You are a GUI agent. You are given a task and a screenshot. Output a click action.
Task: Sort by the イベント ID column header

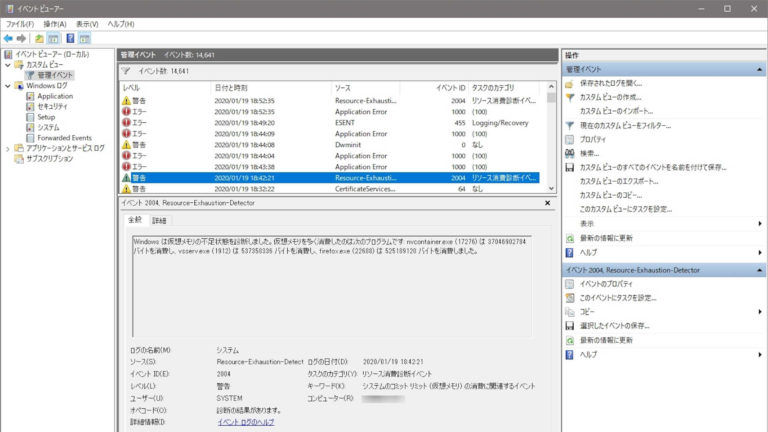(433, 88)
